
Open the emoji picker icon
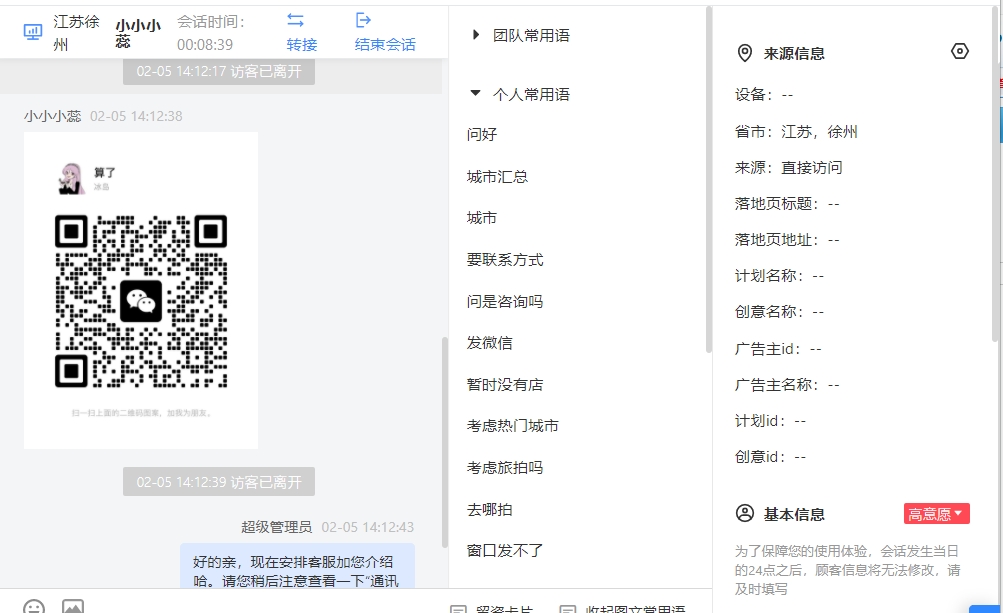(x=34, y=606)
